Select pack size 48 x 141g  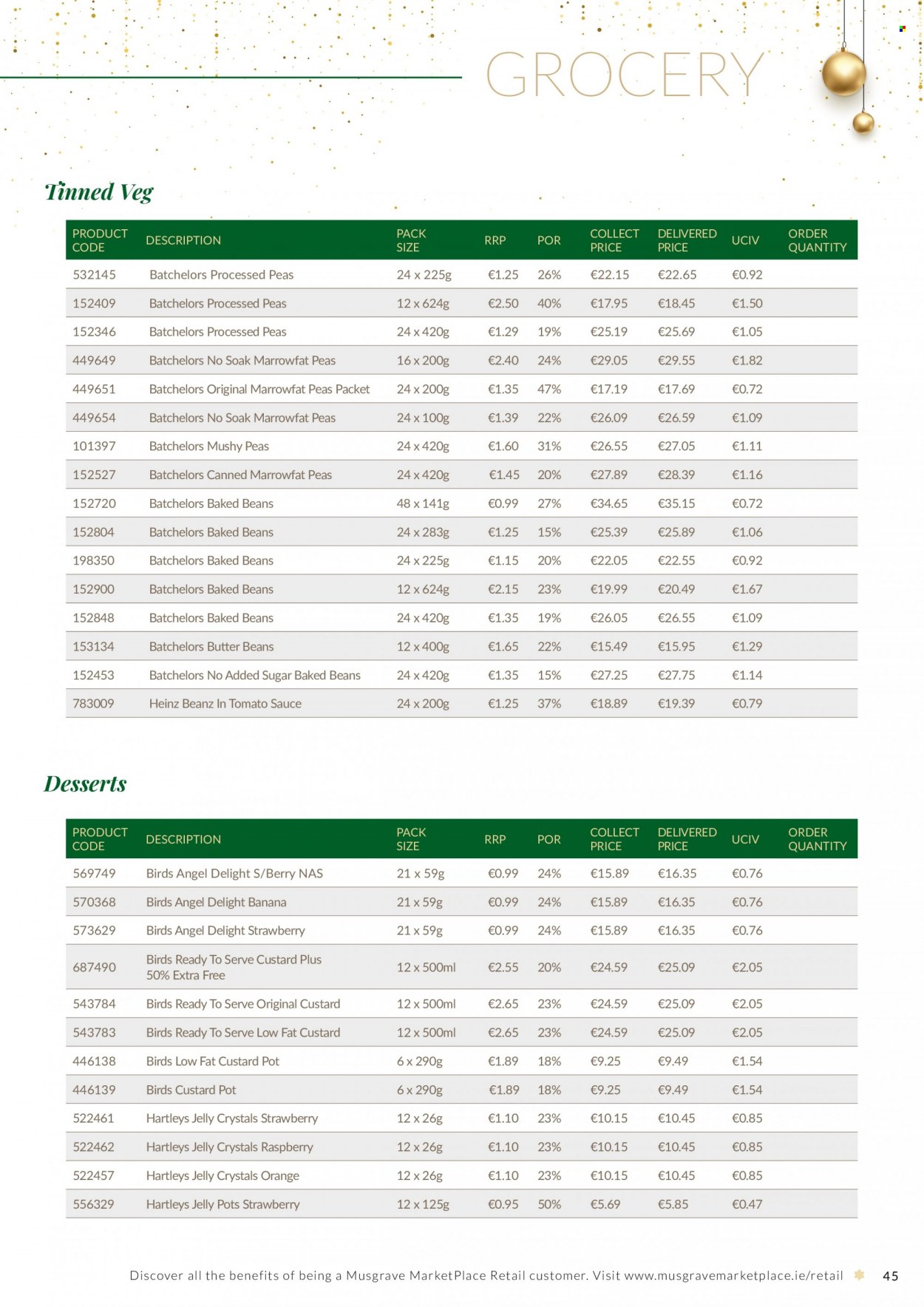coord(423,504)
